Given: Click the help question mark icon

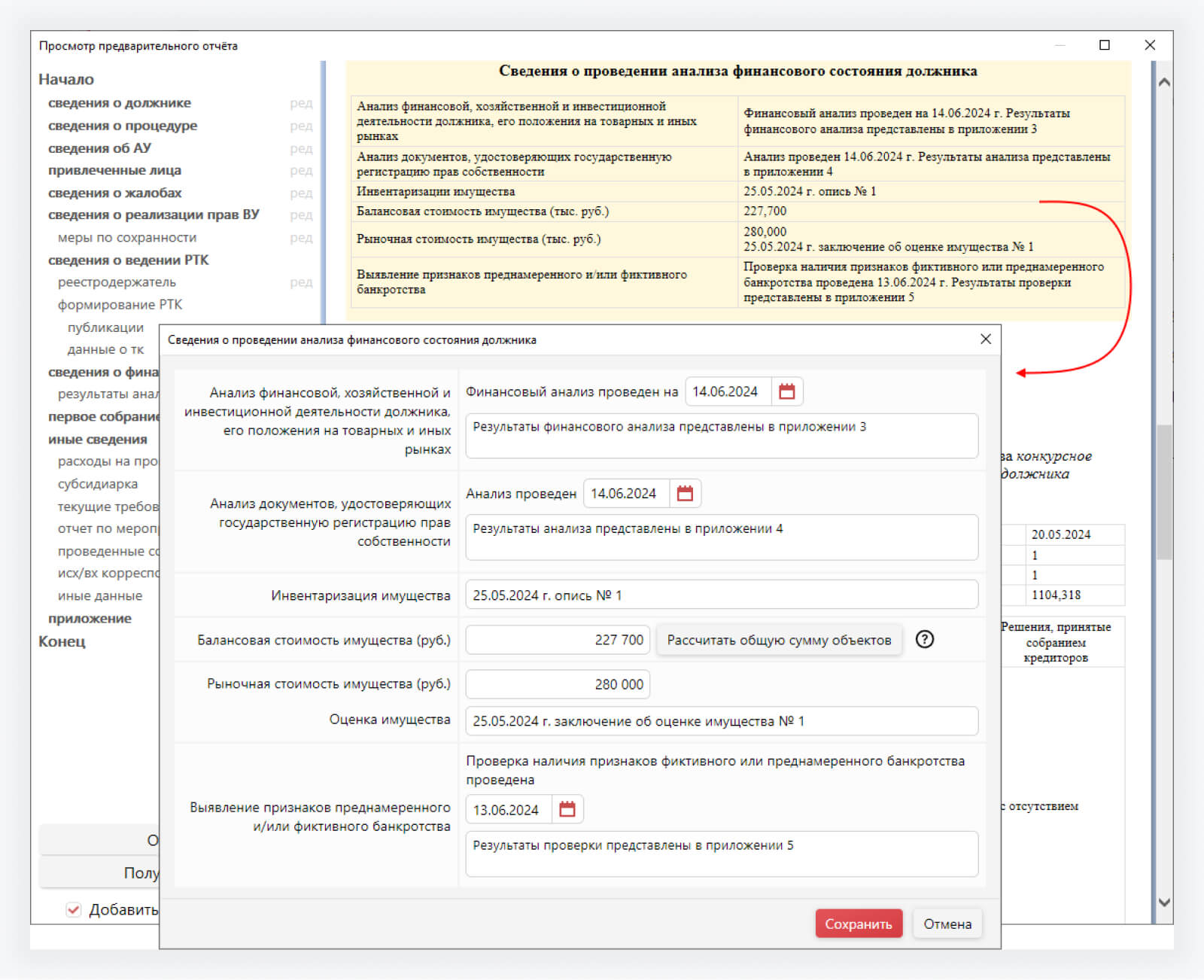Looking at the screenshot, I should coord(925,640).
